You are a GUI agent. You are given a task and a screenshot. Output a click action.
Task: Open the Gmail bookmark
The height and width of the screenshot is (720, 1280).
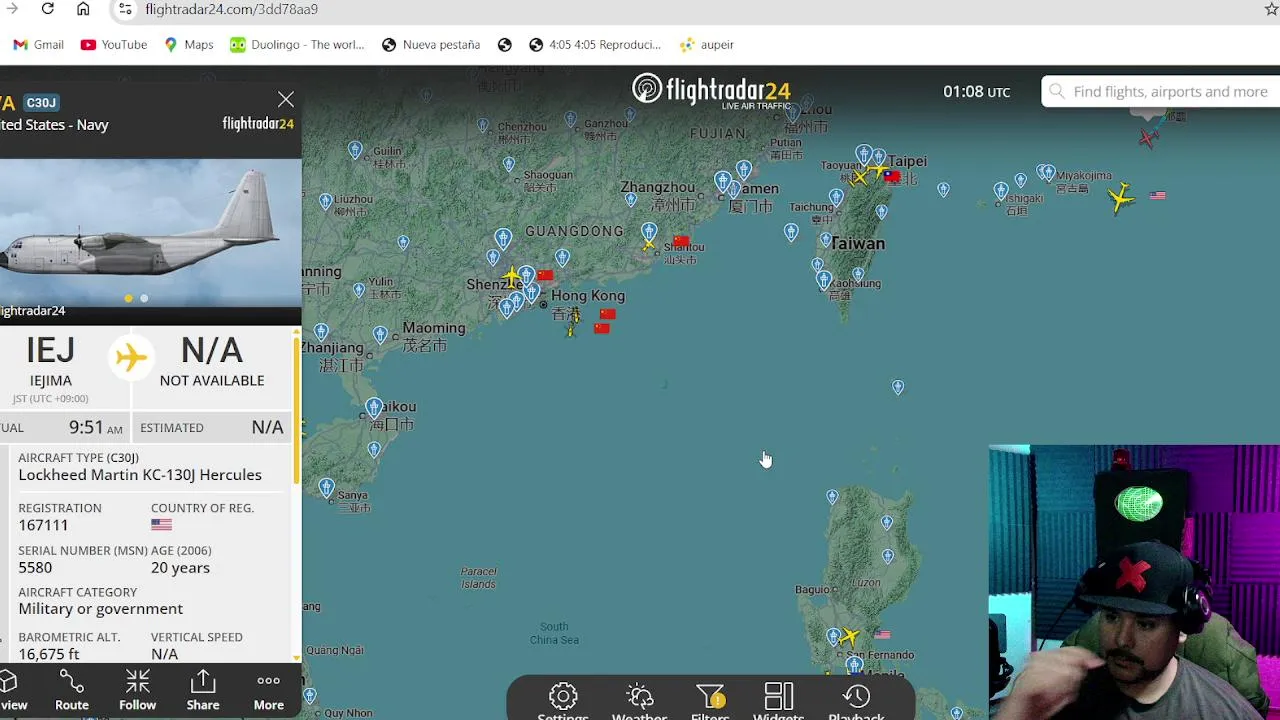tap(38, 45)
